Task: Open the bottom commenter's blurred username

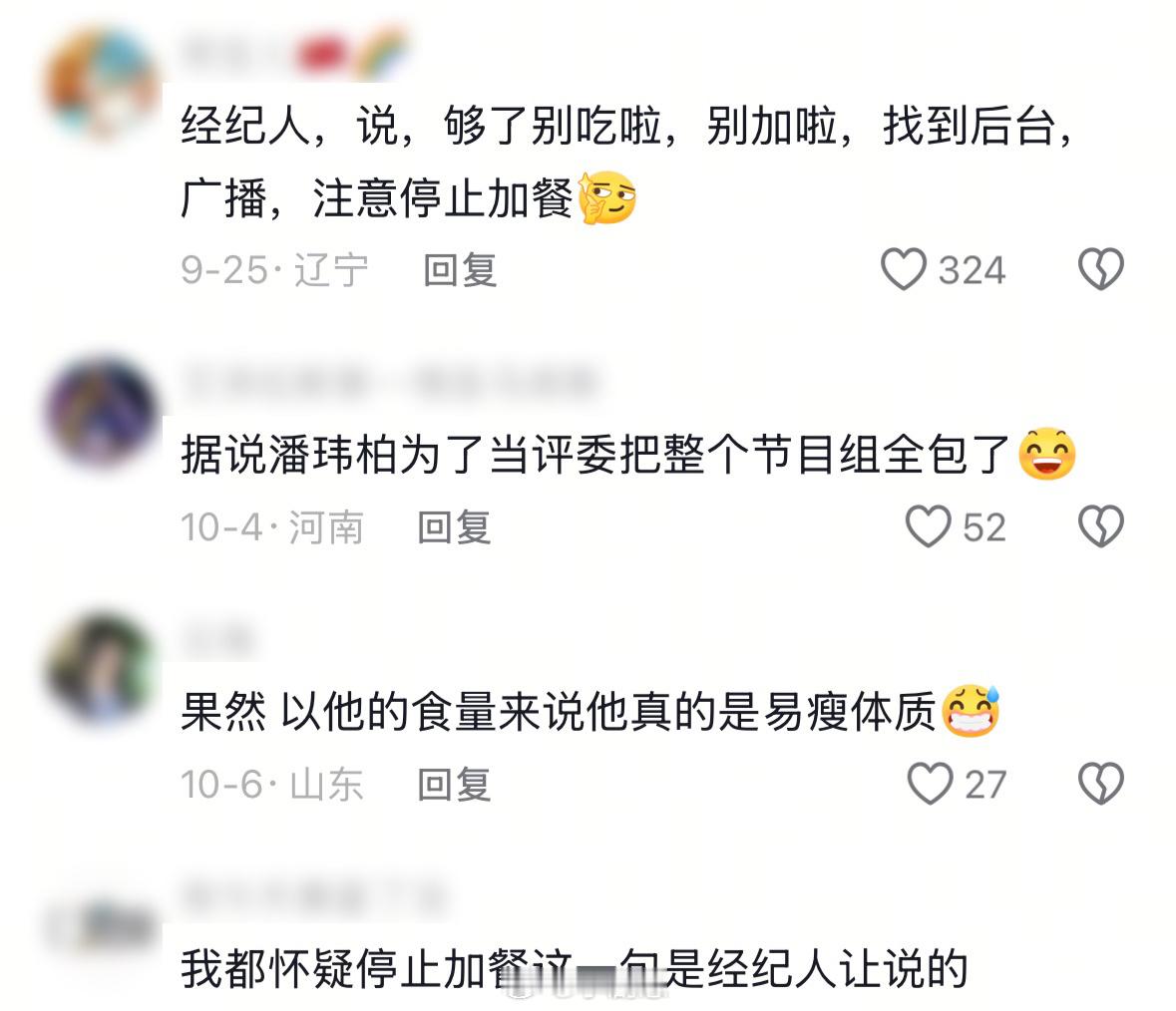Action: pos(311,896)
